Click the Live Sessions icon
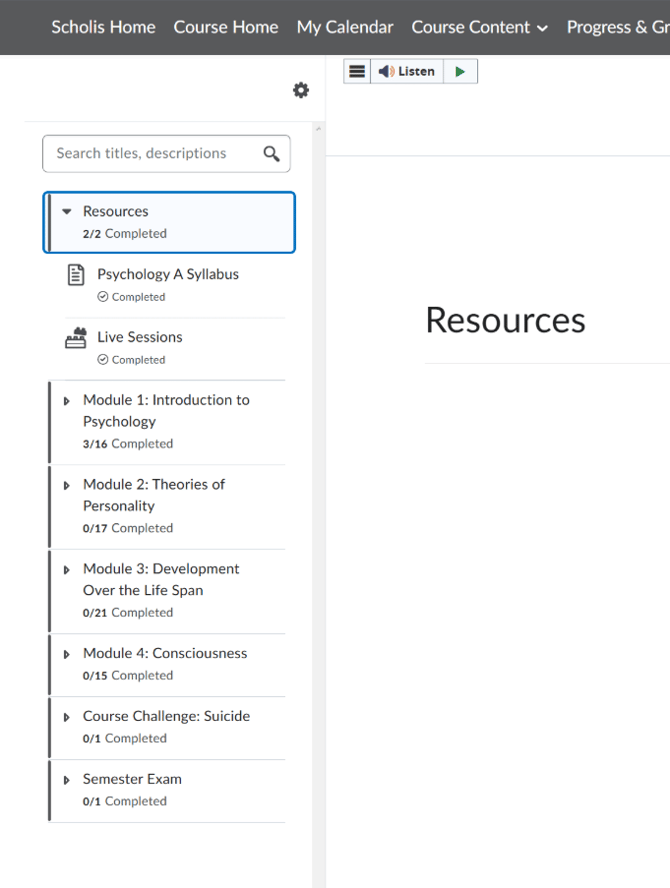 pos(76,338)
